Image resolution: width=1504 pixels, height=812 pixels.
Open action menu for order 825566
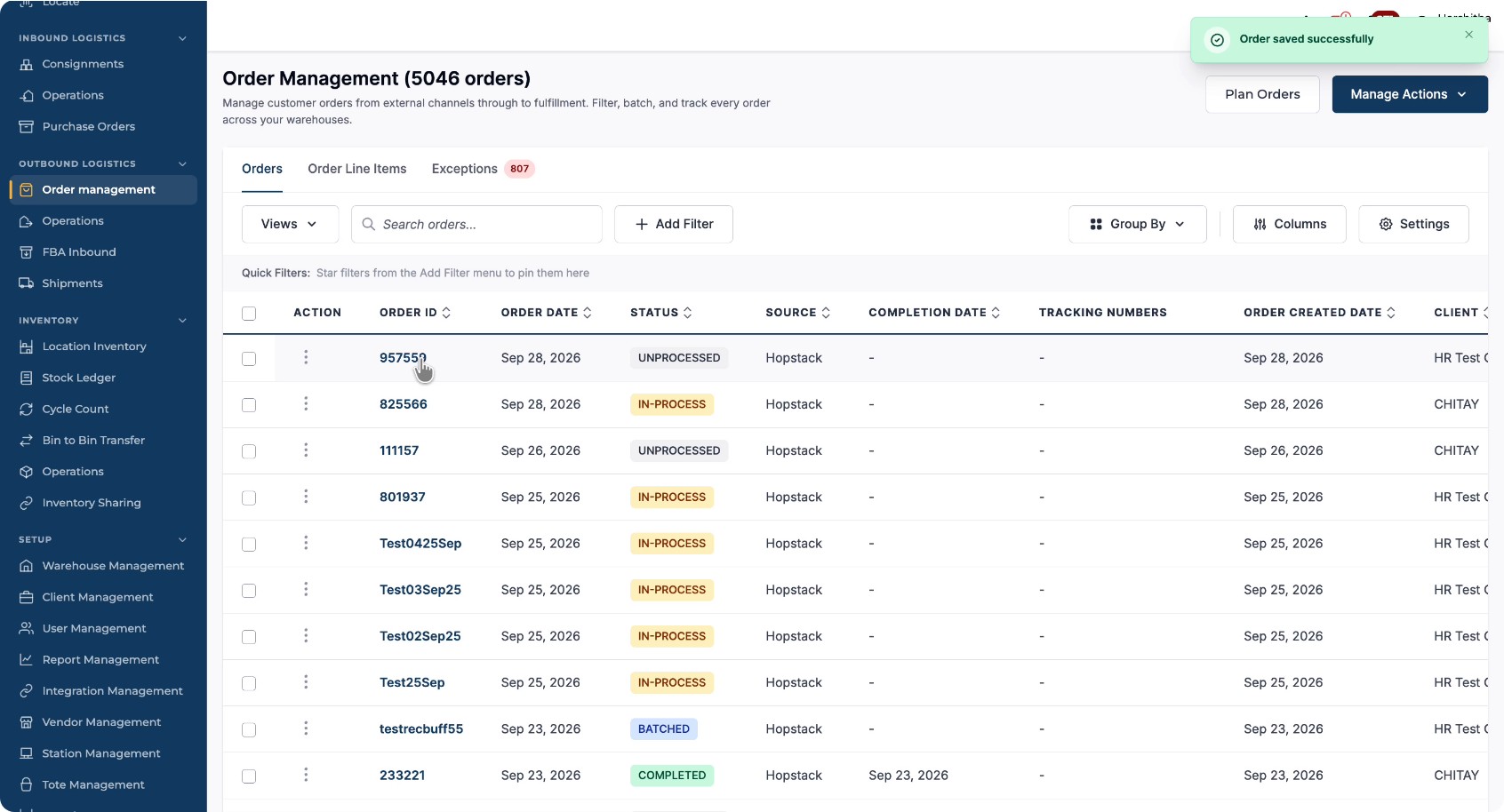tap(306, 404)
